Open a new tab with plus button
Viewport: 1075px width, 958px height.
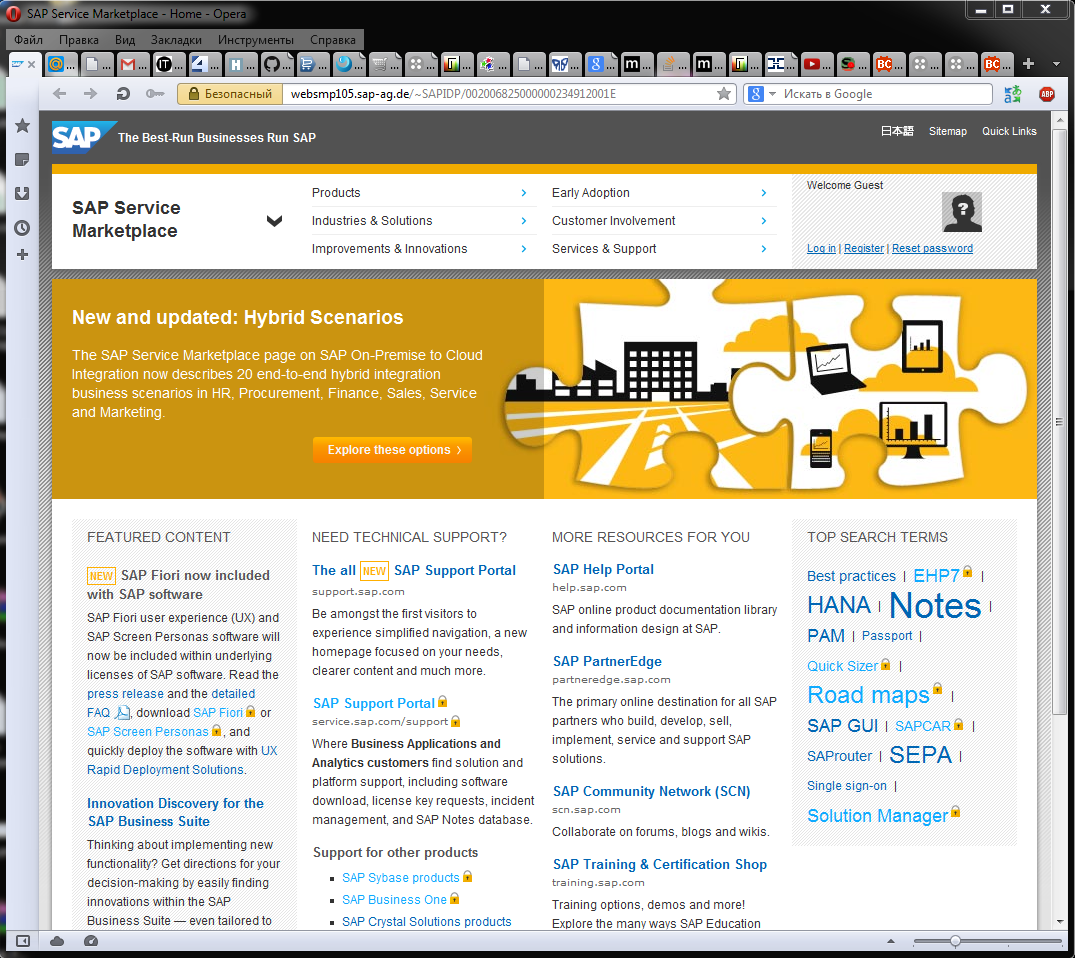(1028, 64)
